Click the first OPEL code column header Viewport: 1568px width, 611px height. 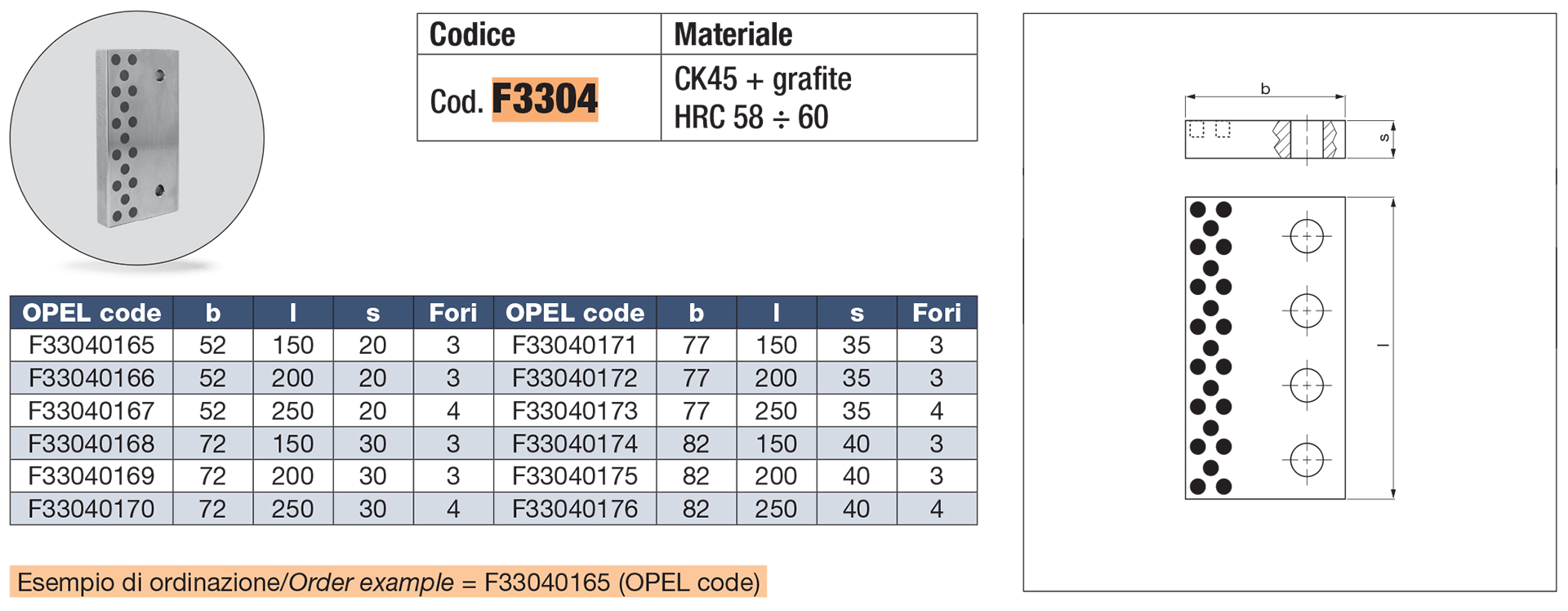click(x=91, y=312)
